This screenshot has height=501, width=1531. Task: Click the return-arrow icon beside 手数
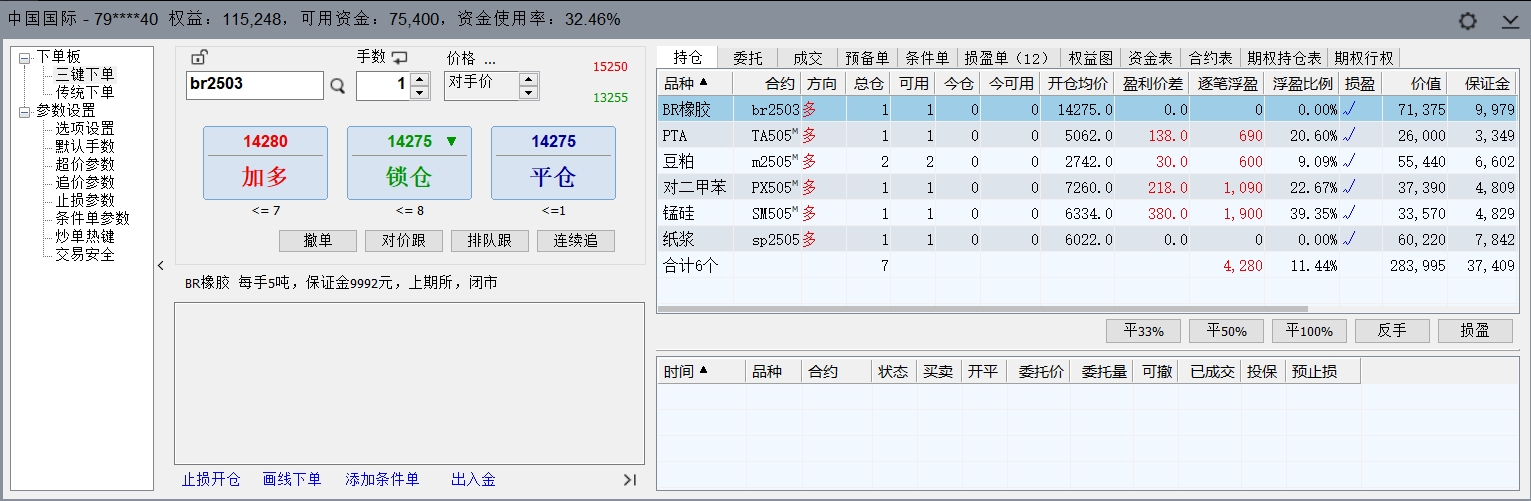(x=400, y=58)
